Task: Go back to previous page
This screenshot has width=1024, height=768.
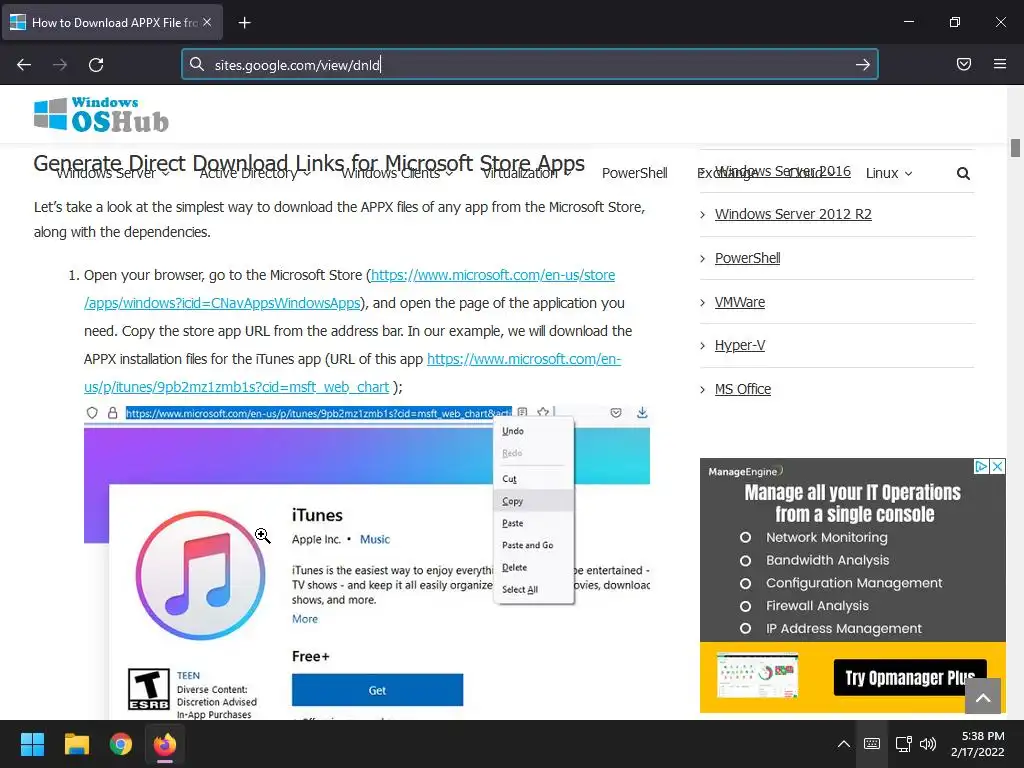Action: pos(24,65)
